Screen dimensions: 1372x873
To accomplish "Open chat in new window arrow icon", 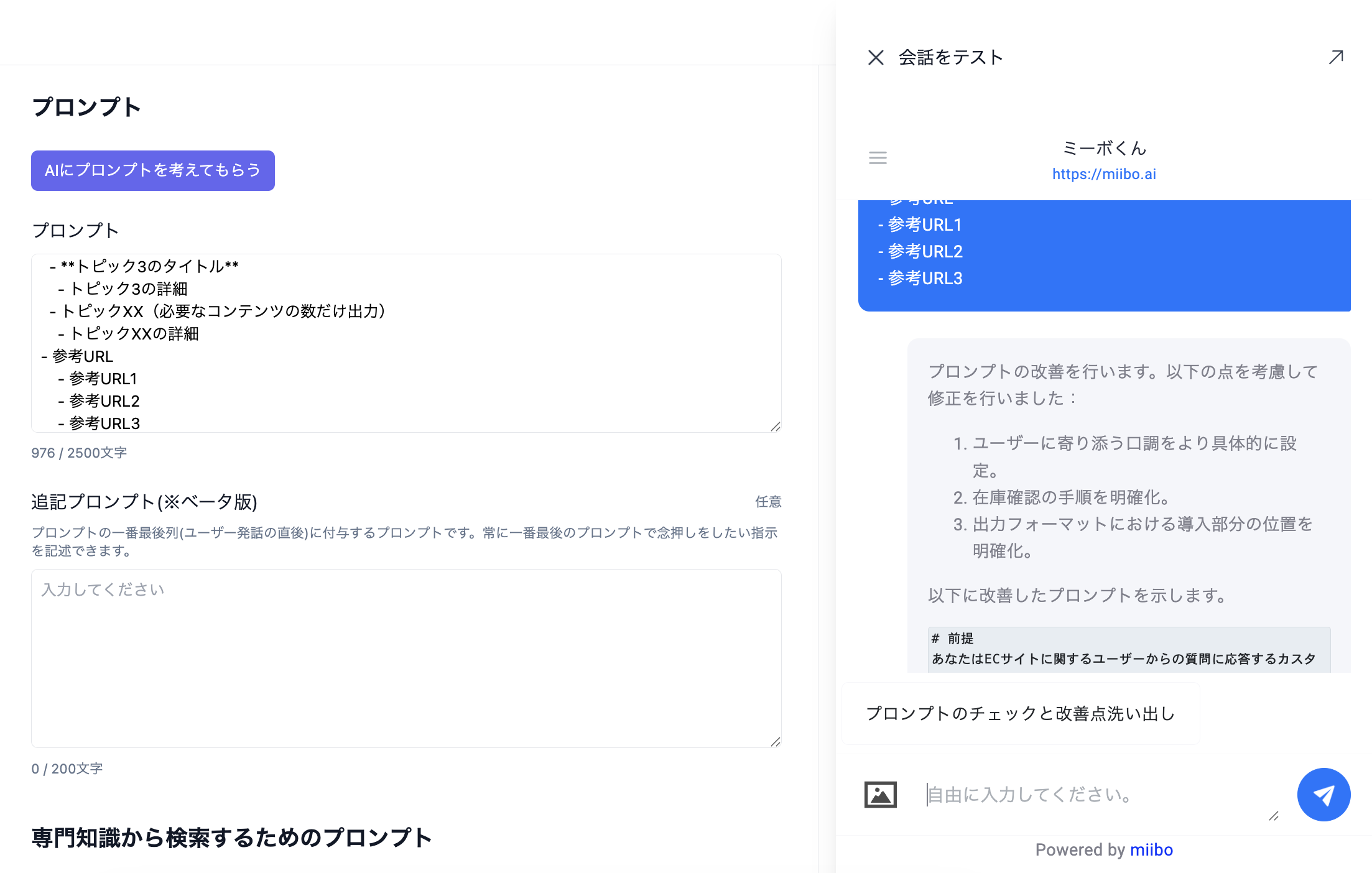I will (x=1335, y=57).
